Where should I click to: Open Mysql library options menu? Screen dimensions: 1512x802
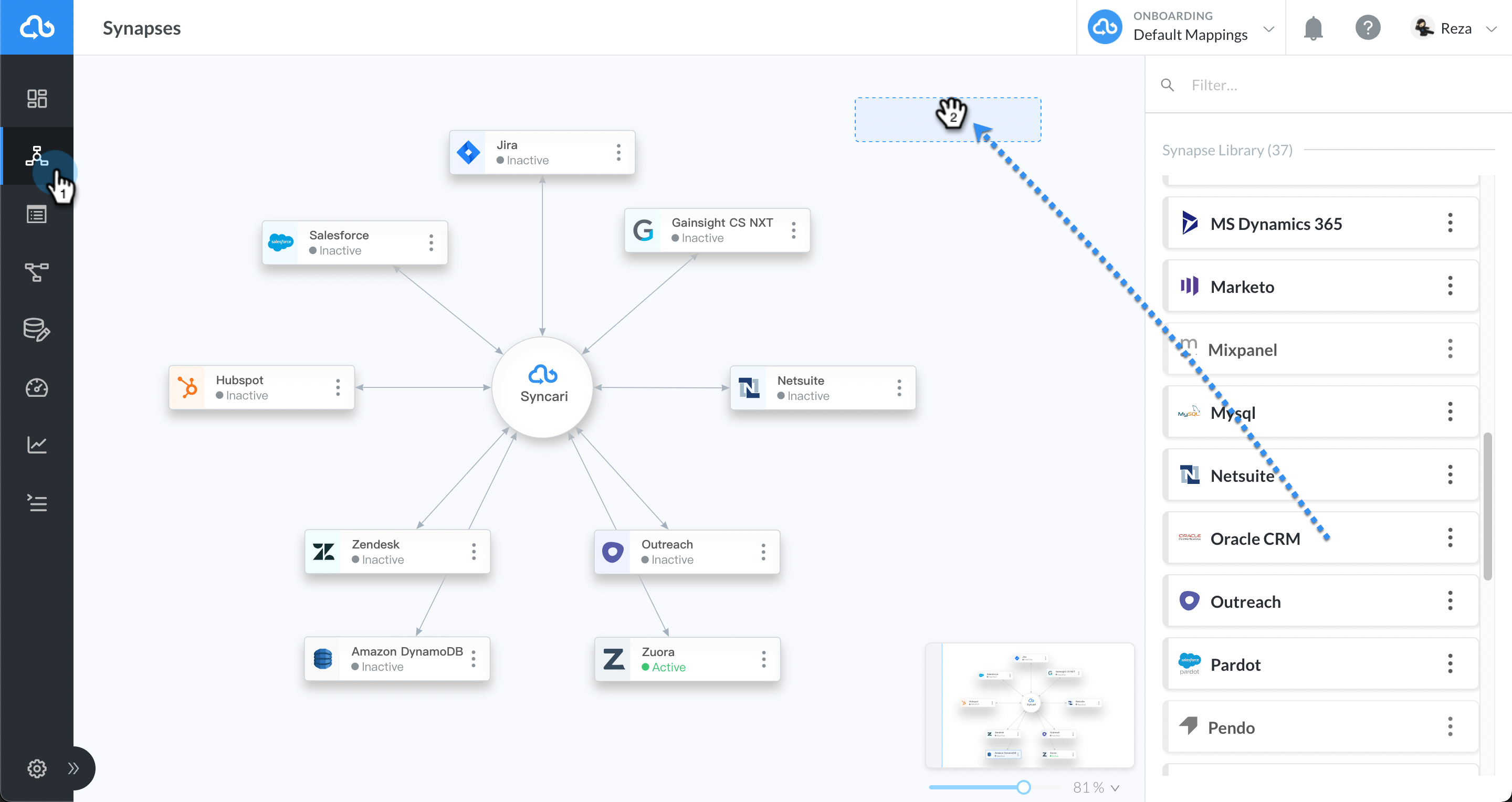pyautogui.click(x=1450, y=412)
